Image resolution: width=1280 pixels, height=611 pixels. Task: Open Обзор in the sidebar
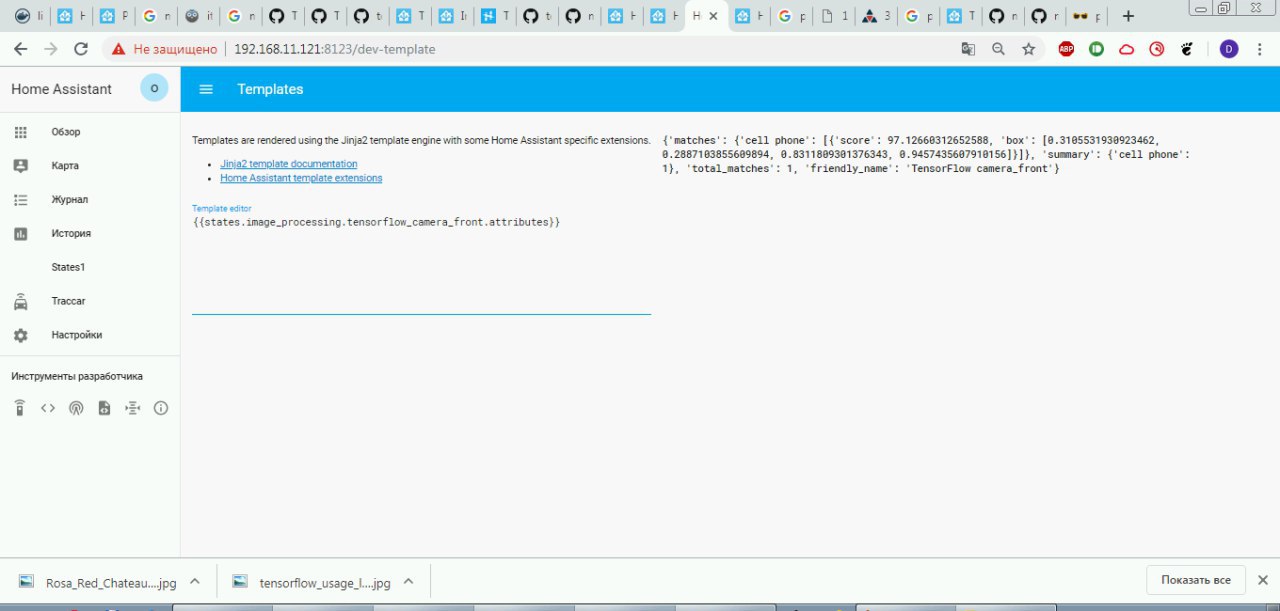tap(90, 132)
